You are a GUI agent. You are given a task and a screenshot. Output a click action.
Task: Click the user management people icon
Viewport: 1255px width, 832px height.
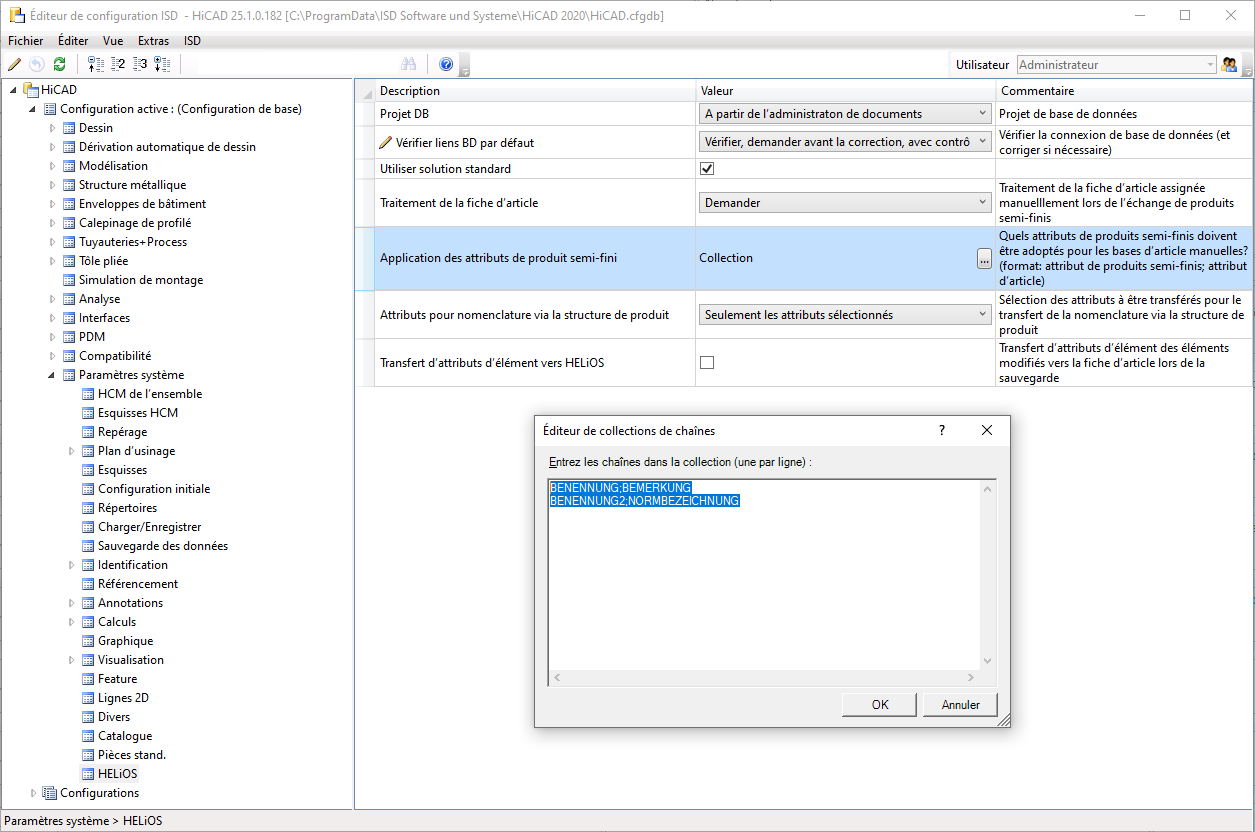coord(1230,64)
